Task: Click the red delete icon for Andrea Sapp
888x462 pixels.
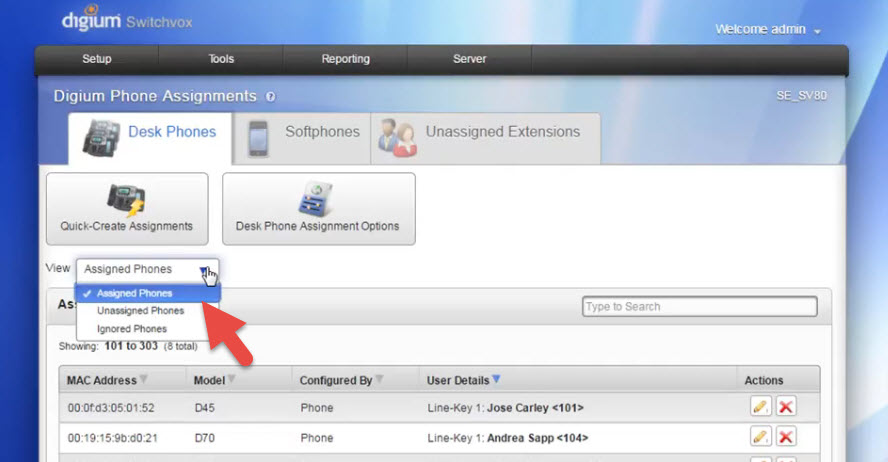Action: 786,437
